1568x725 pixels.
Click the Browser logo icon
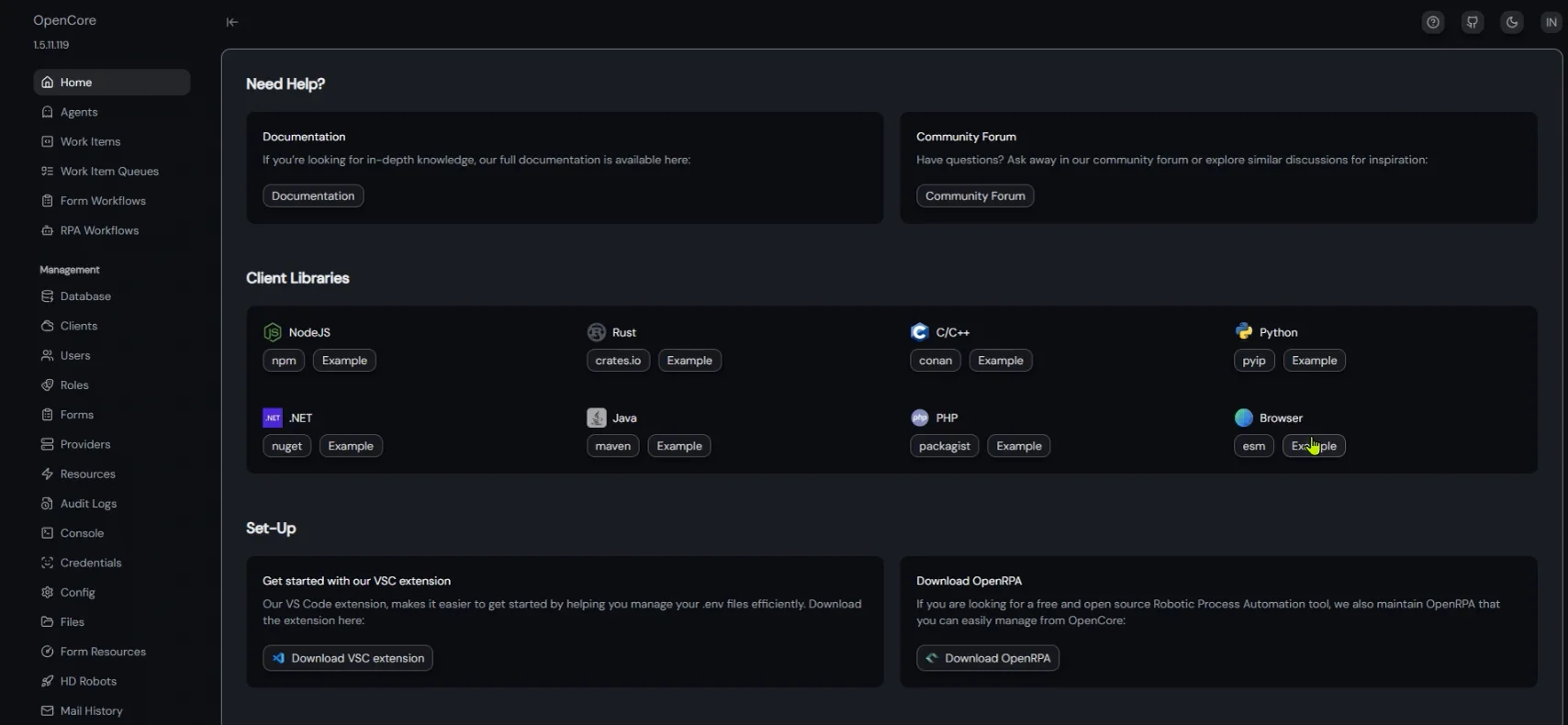point(1244,418)
